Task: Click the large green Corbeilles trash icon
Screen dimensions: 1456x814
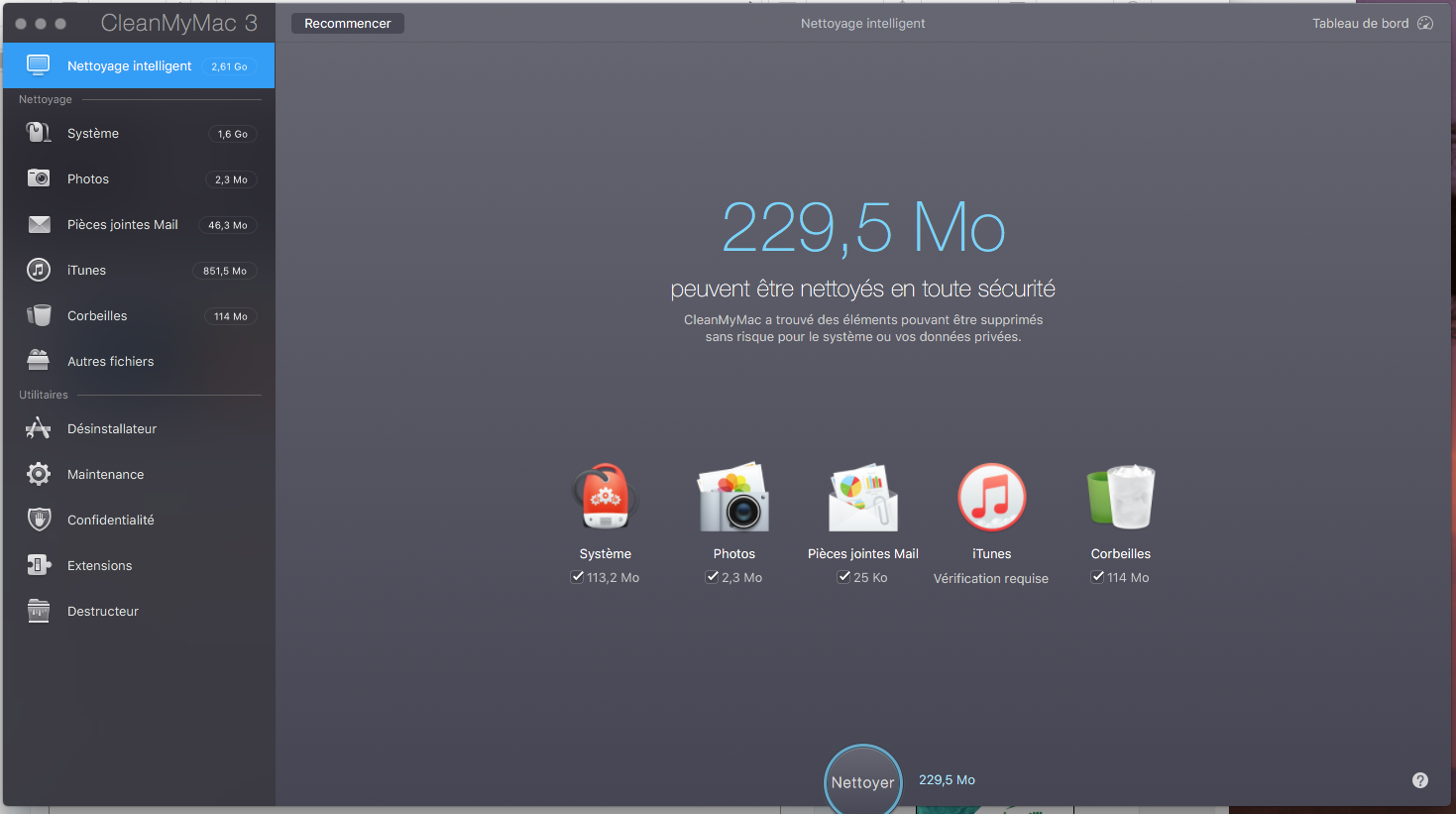Action: (x=1121, y=497)
